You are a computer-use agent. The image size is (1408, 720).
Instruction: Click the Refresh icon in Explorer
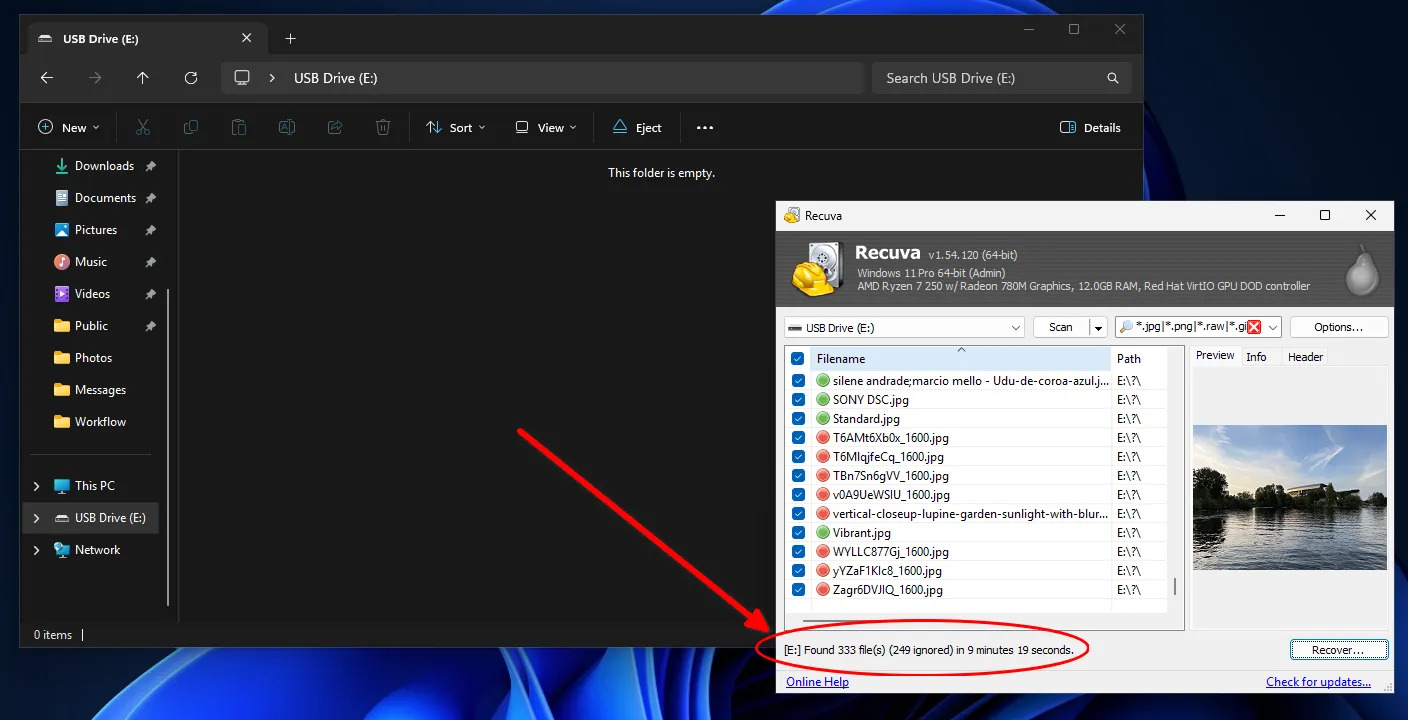[191, 78]
